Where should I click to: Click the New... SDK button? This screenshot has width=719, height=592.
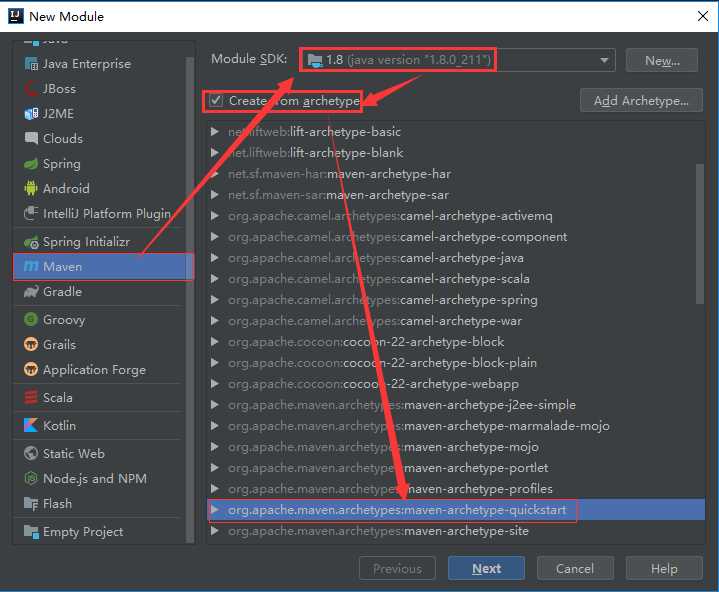pyautogui.click(x=662, y=60)
